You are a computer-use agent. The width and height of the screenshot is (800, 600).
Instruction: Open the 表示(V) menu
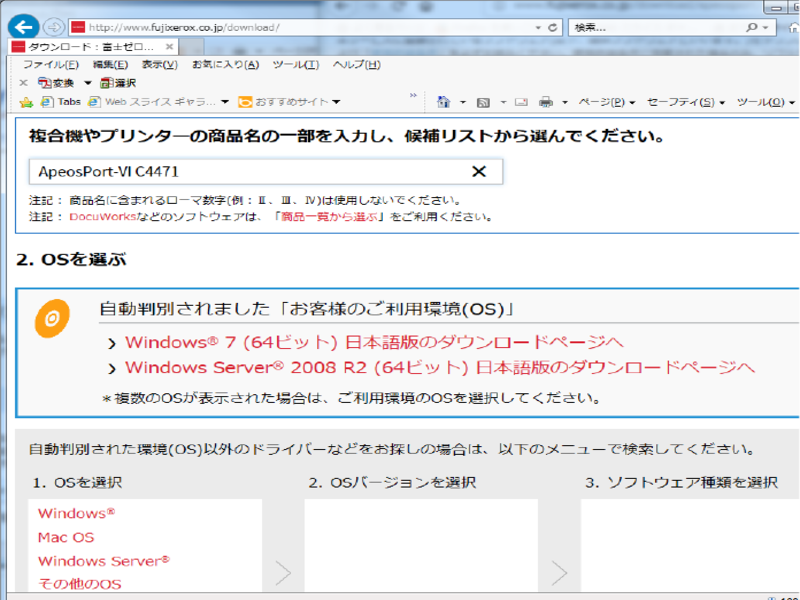click(160, 65)
